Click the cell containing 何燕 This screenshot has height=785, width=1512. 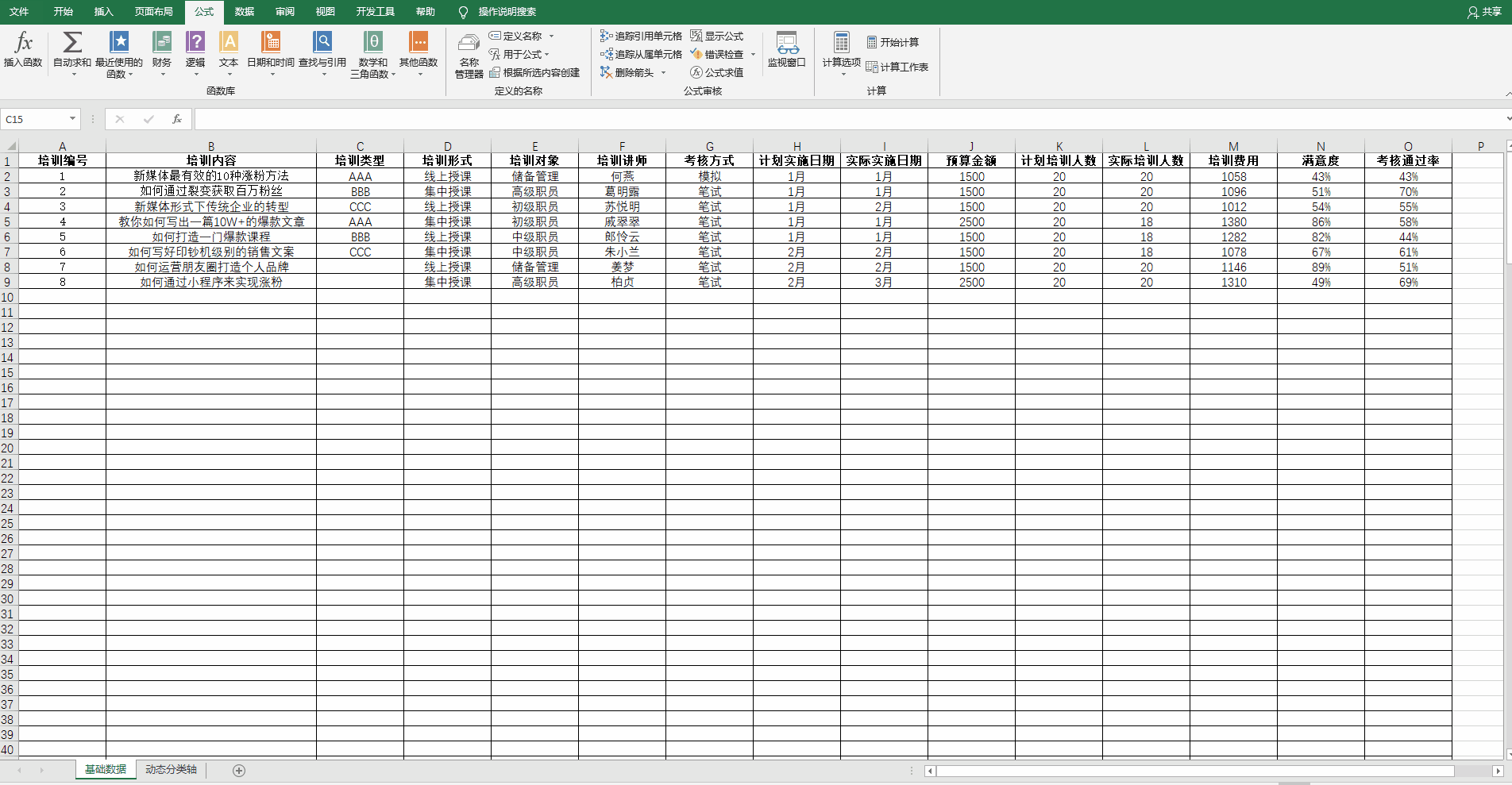623,177
